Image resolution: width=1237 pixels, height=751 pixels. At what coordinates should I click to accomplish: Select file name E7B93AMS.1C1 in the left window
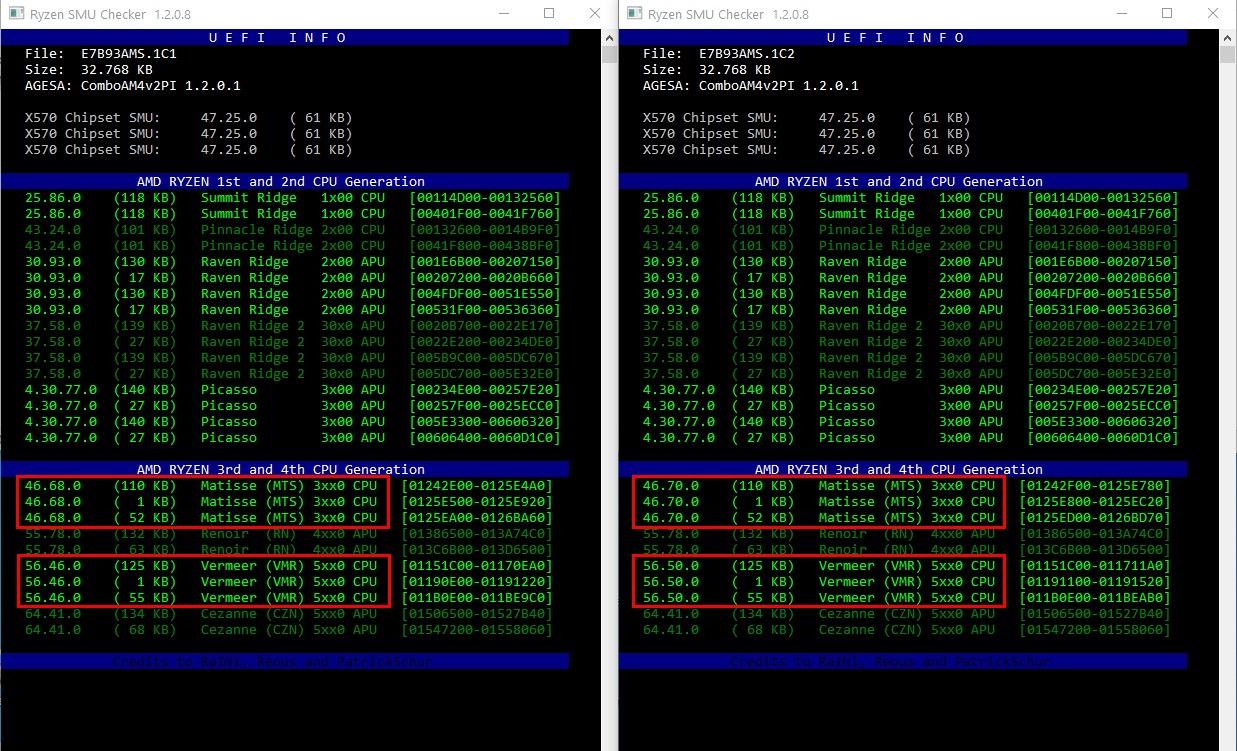tap(128, 53)
